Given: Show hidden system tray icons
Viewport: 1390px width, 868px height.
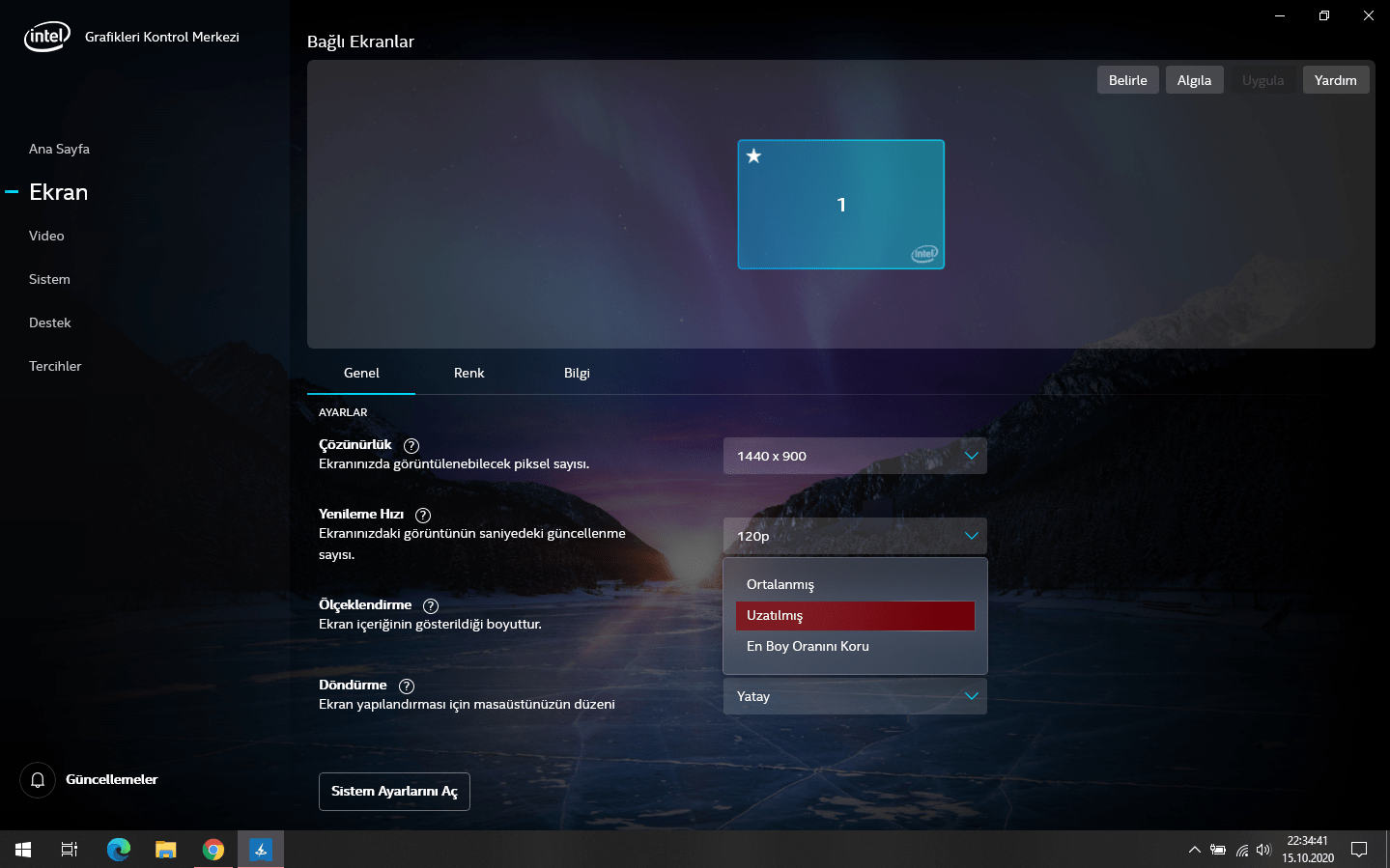Looking at the screenshot, I should pos(1195,850).
